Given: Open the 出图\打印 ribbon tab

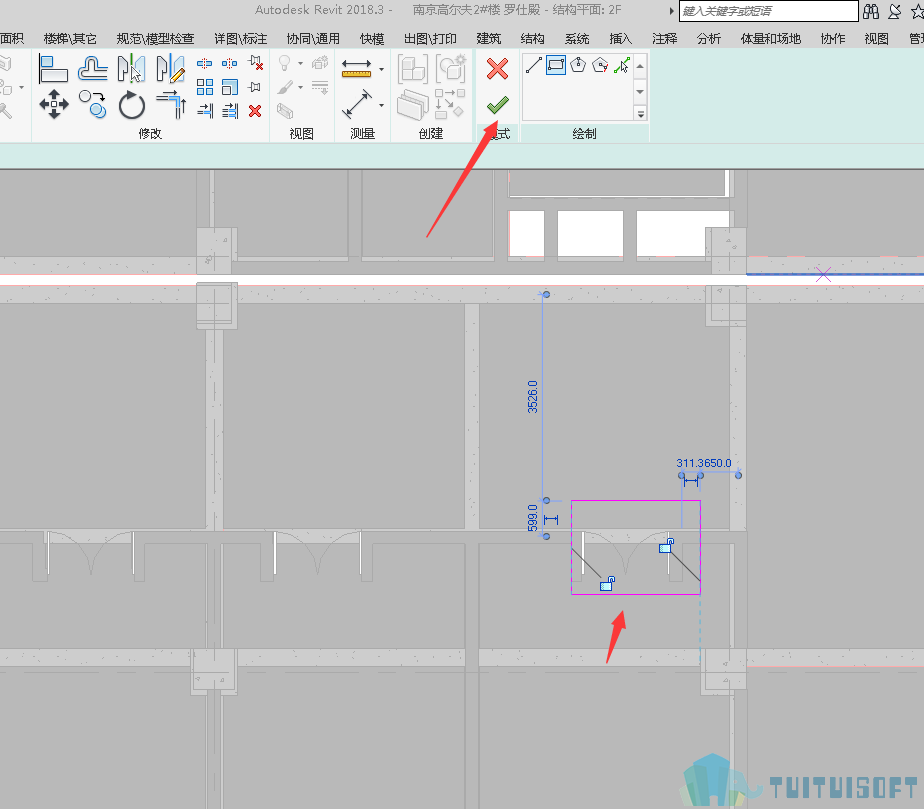Looking at the screenshot, I should (430, 39).
